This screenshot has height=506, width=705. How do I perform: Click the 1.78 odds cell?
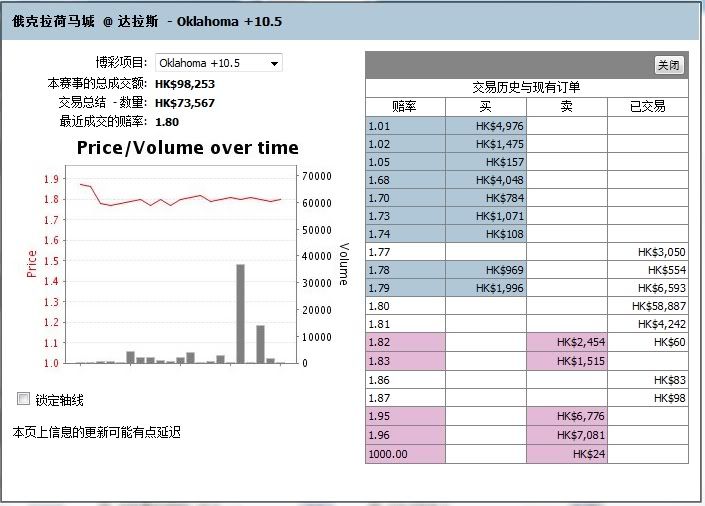pos(405,271)
